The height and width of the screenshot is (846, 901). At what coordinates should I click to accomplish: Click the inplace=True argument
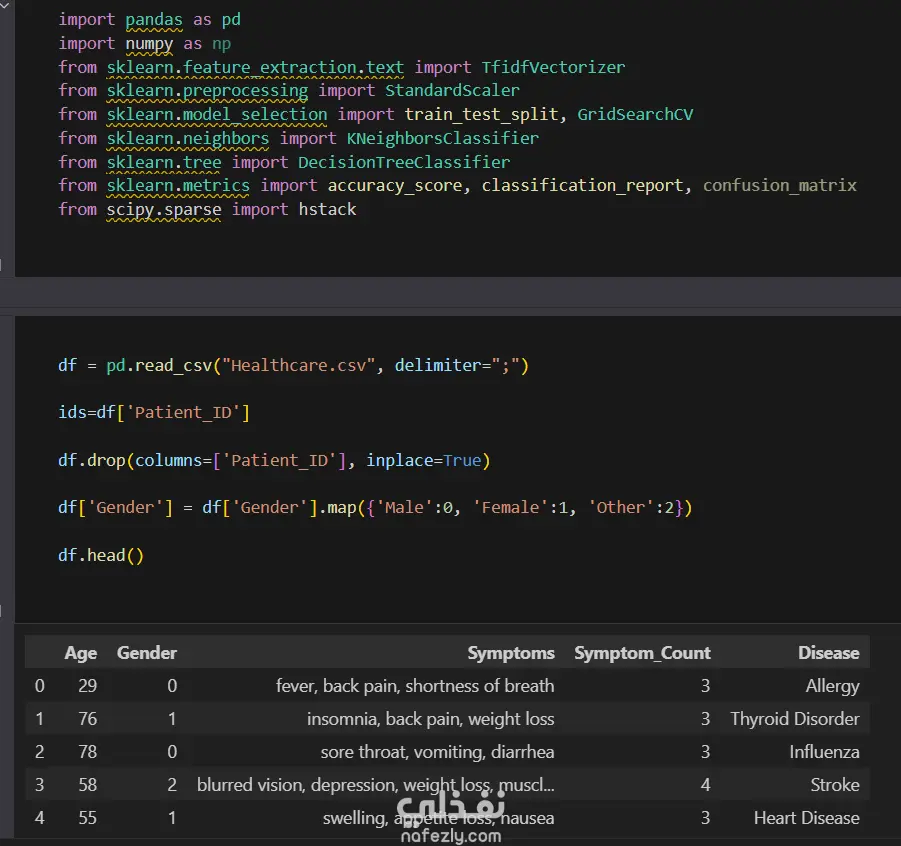[423, 460]
